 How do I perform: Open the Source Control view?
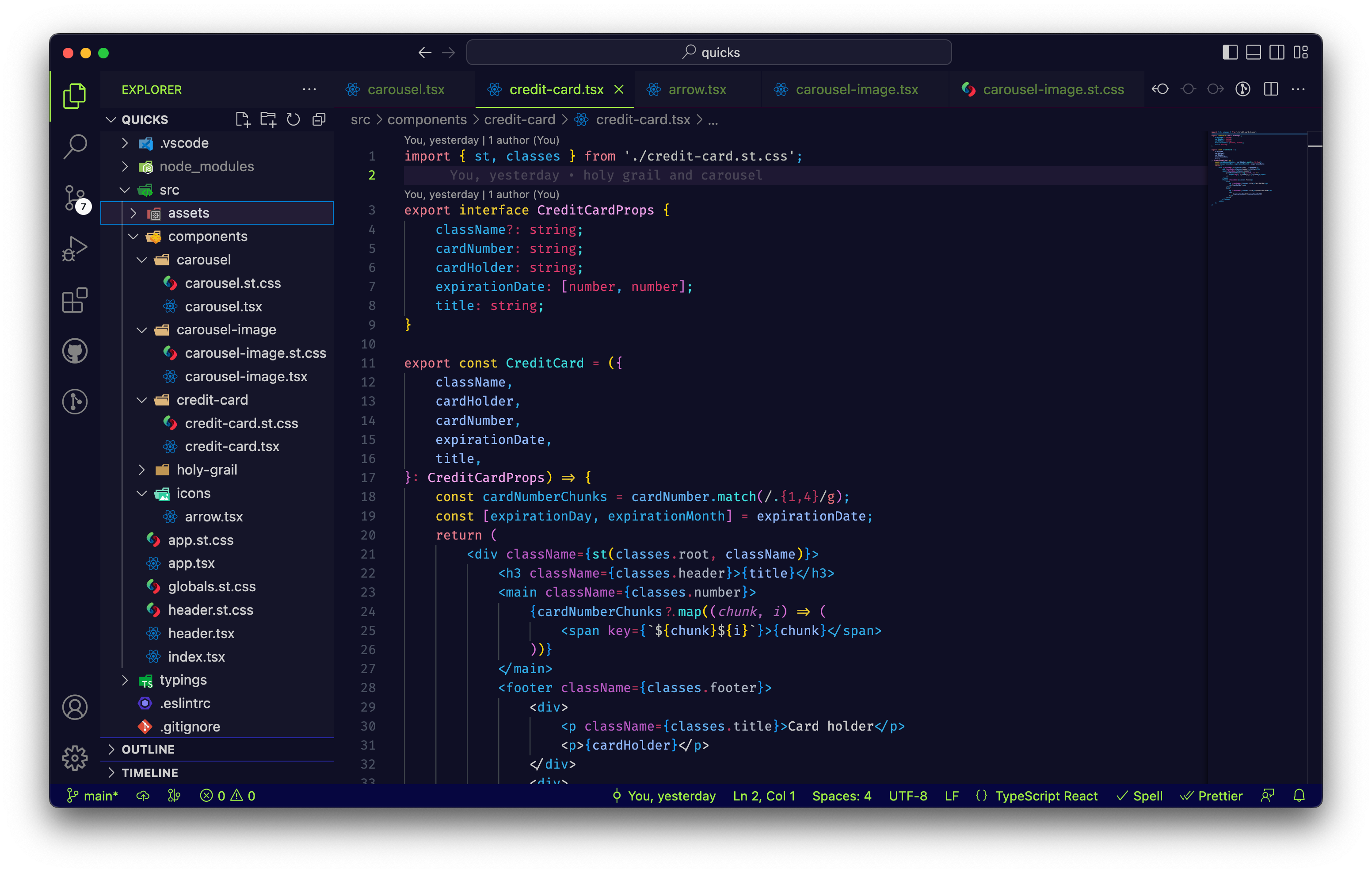75,197
